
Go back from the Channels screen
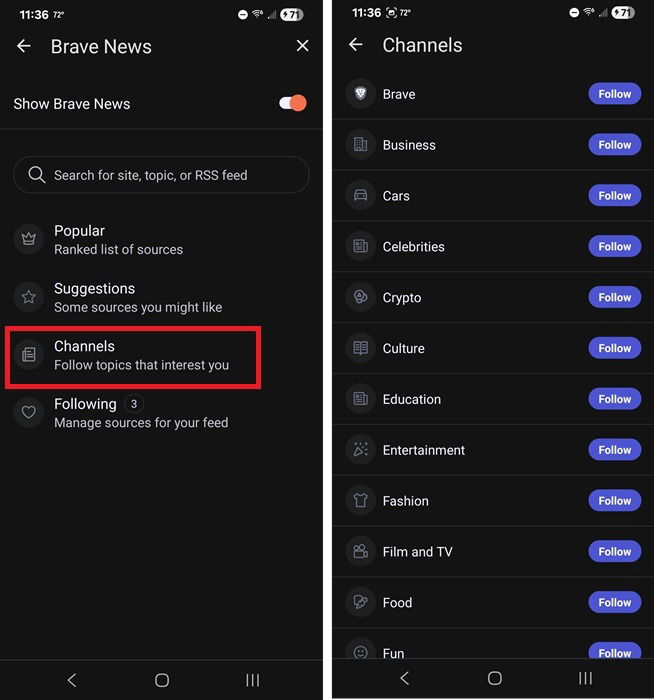click(x=355, y=45)
